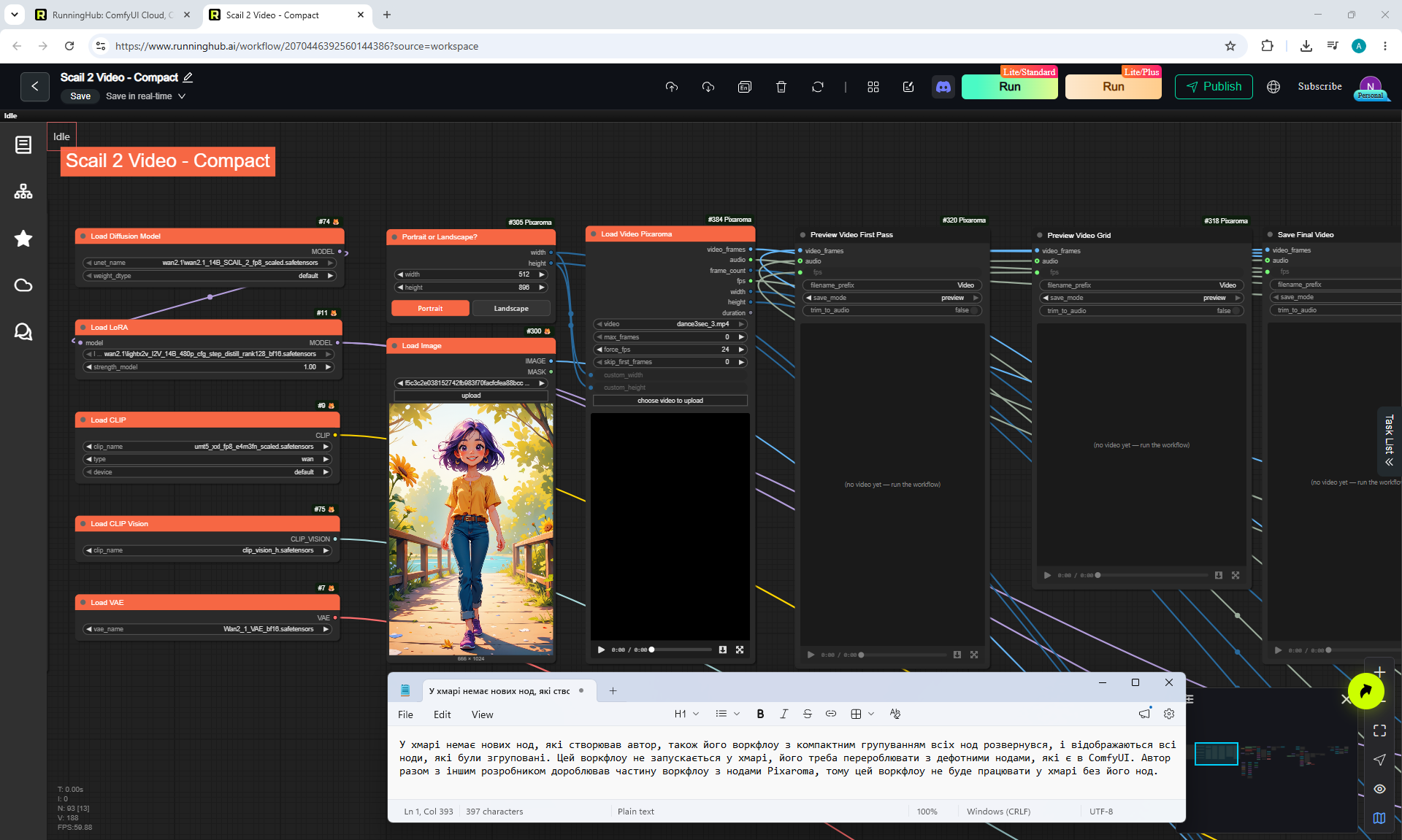Open the weight_dtype dropdown
This screenshot has height=840, width=1402.
tap(209, 276)
